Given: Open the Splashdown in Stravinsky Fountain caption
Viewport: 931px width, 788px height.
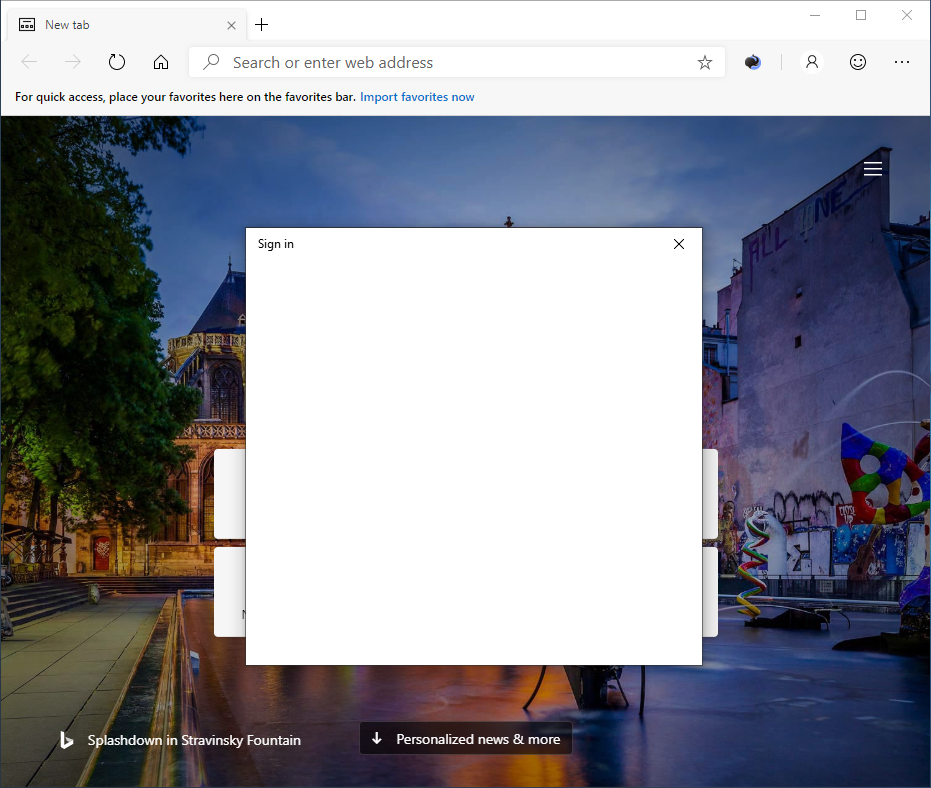Looking at the screenshot, I should (x=194, y=740).
